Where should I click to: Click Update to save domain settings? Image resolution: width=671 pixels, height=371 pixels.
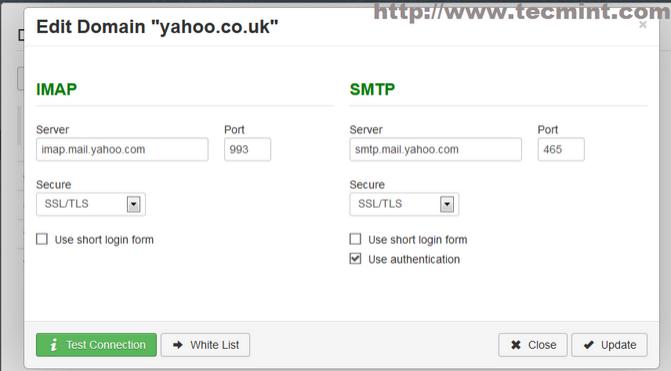pos(609,345)
